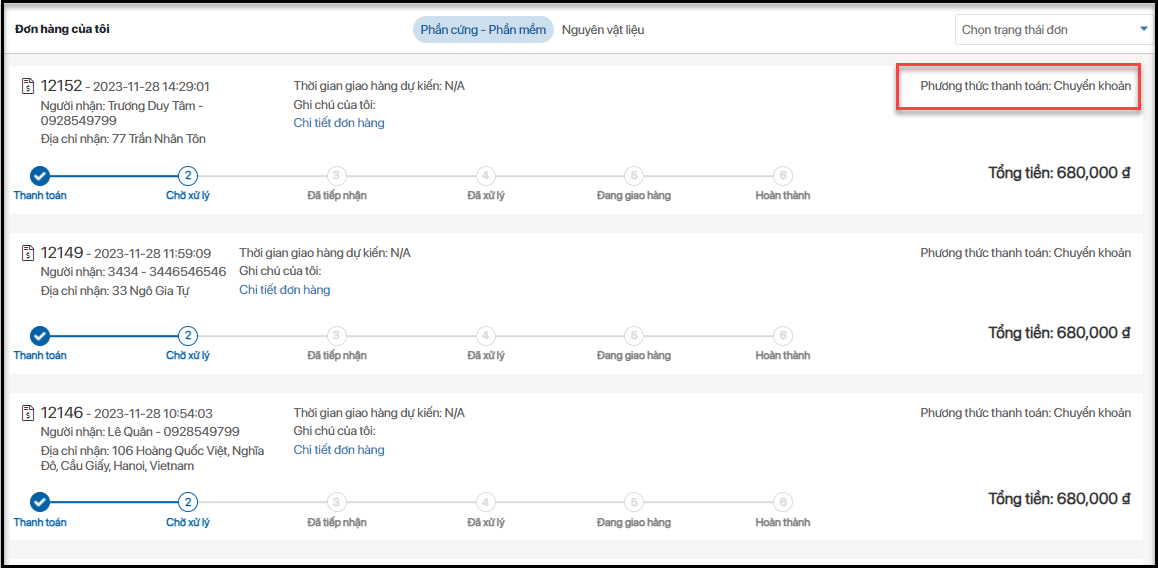The image size is (1158, 568).
Task: Open Chi tiết đơn hàng for order 12152
Action: pos(339,123)
